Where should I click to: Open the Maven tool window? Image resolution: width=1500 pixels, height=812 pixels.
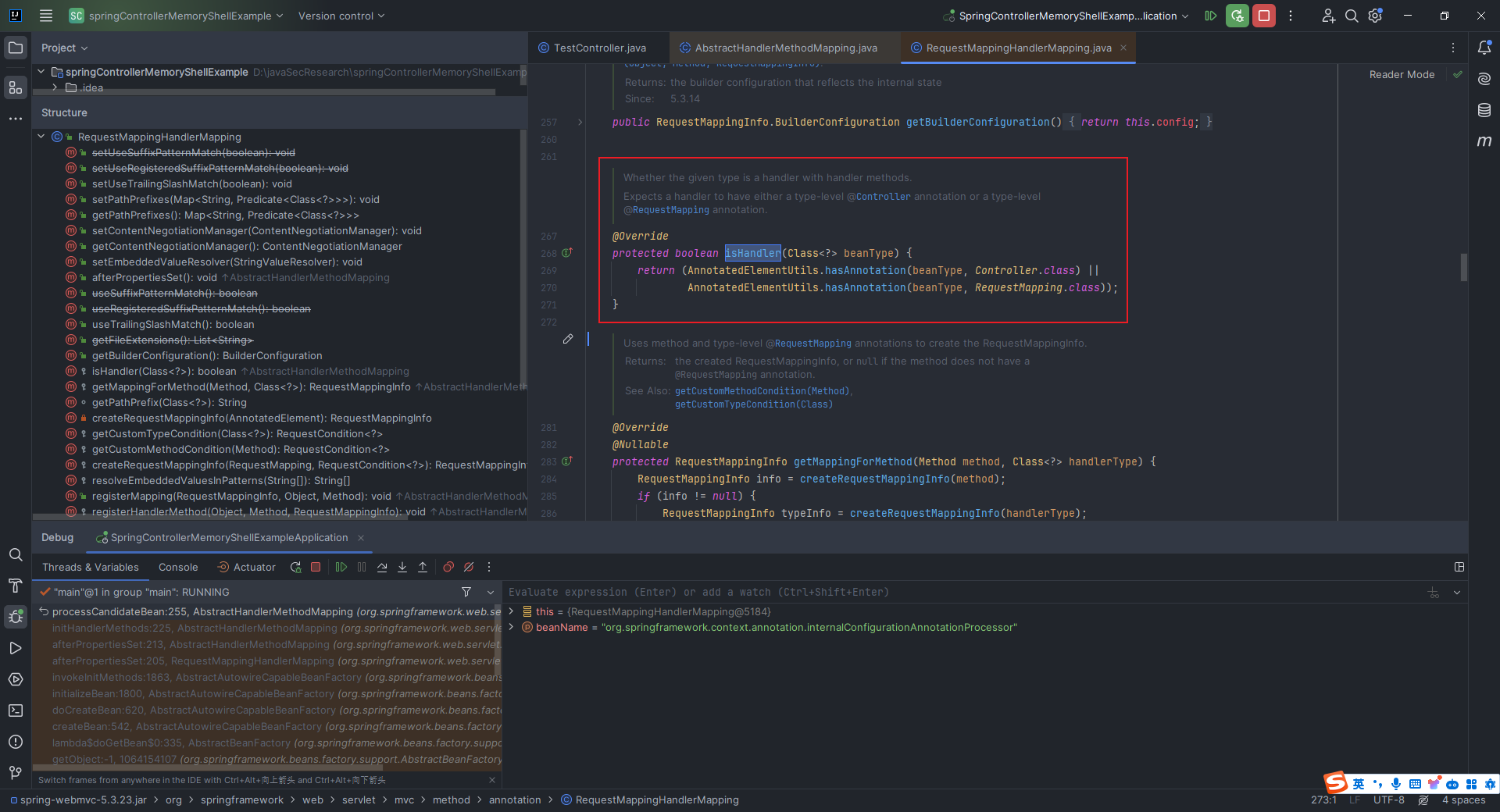[1484, 141]
